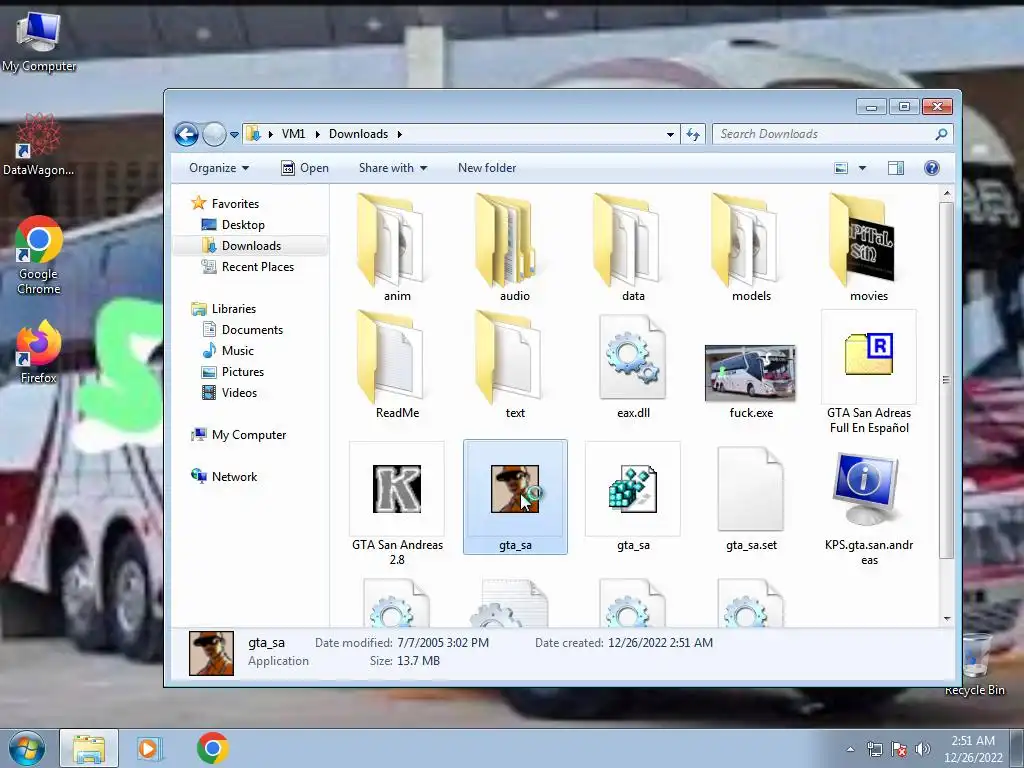Click the file list vertical scrollbar thumb

pyautogui.click(x=946, y=379)
